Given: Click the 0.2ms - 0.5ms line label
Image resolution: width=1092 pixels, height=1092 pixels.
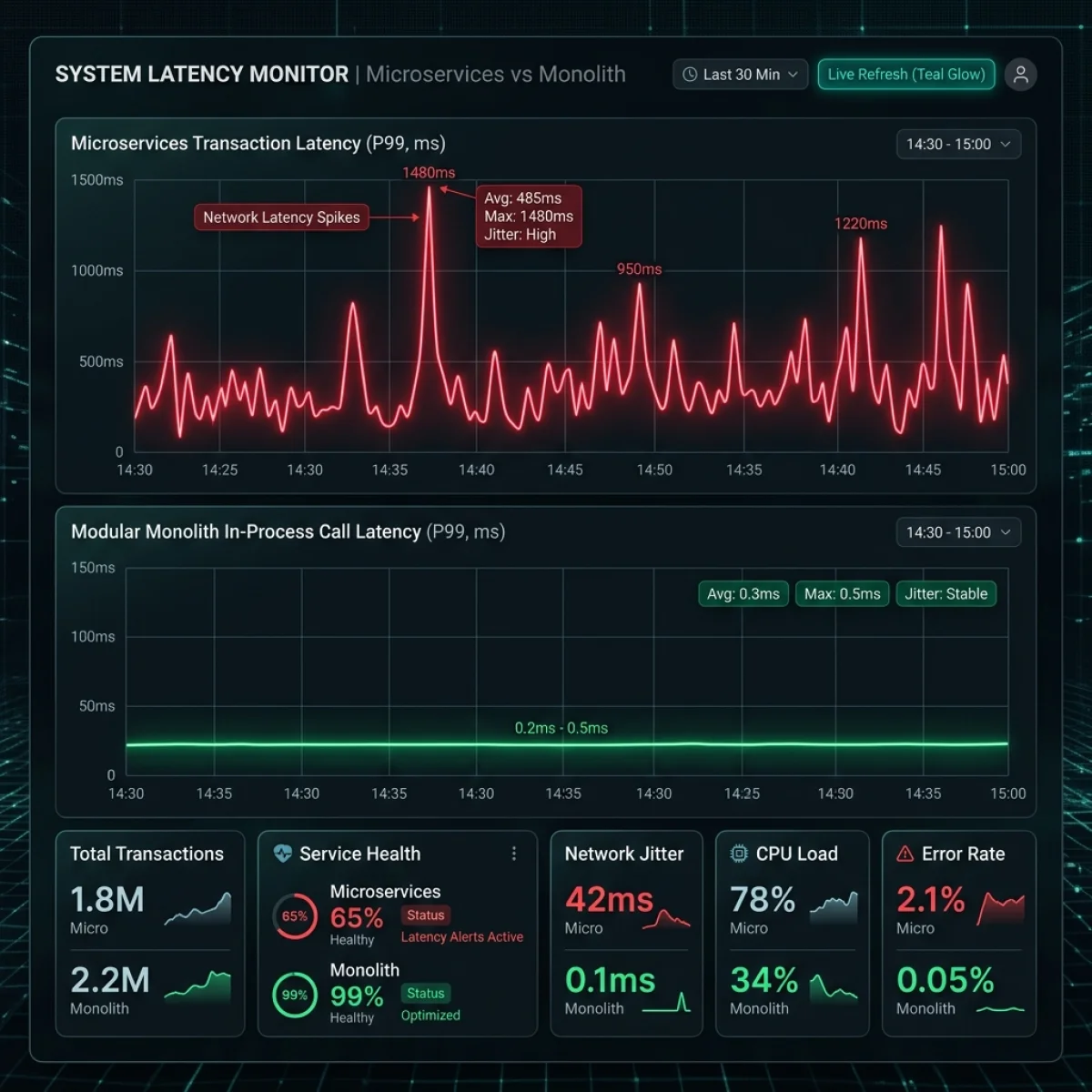Looking at the screenshot, I should 561,728.
